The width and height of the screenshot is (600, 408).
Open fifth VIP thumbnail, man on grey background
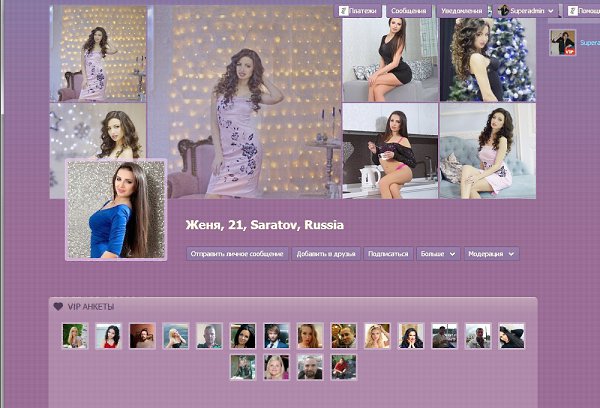(209, 336)
